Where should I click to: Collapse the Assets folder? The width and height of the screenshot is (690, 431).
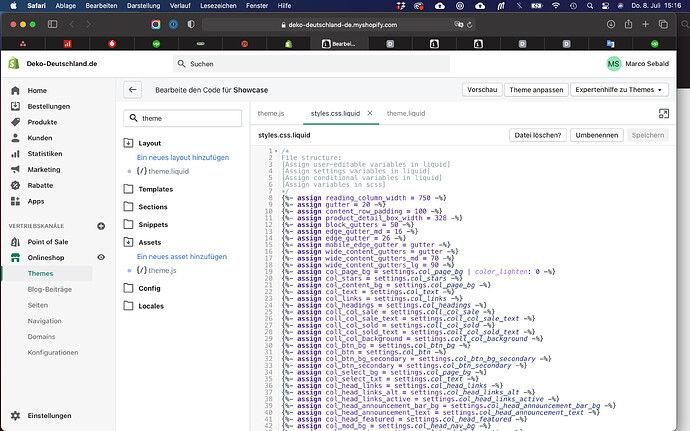pyautogui.click(x=128, y=242)
